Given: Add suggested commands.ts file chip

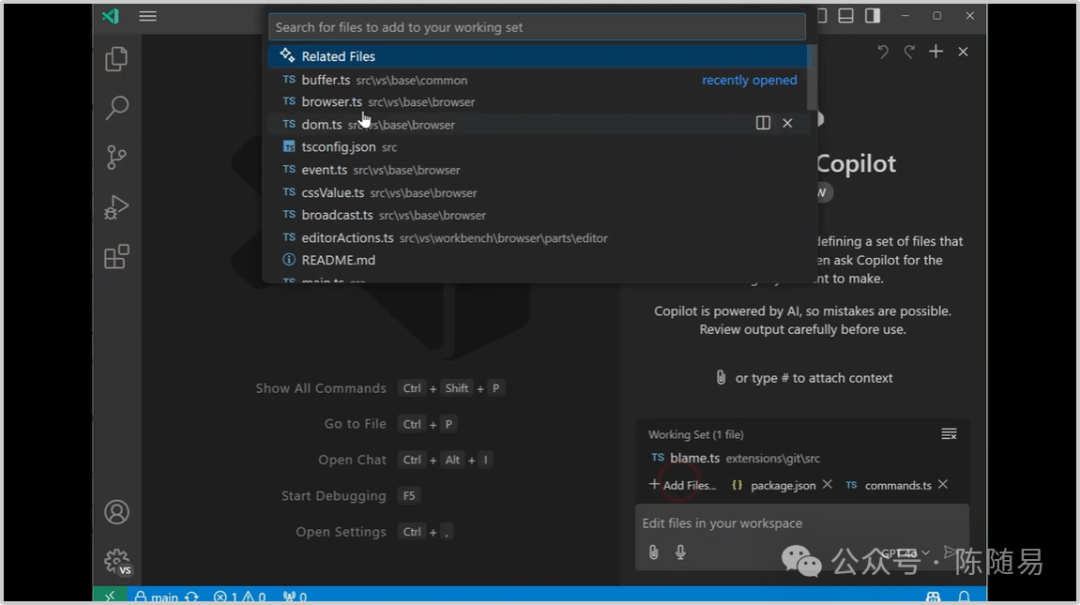Looking at the screenshot, I should click(889, 485).
